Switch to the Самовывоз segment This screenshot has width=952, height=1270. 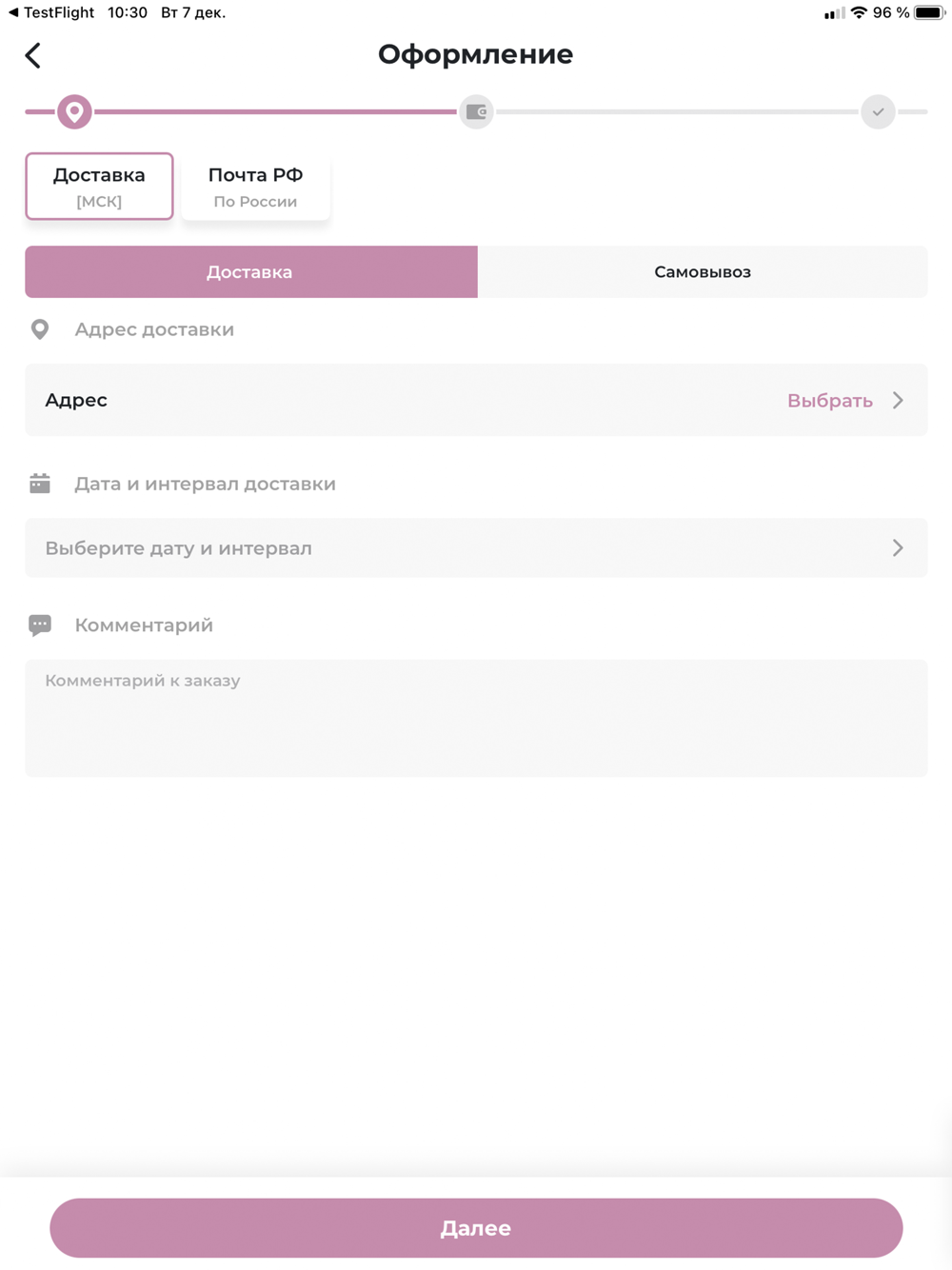click(703, 272)
